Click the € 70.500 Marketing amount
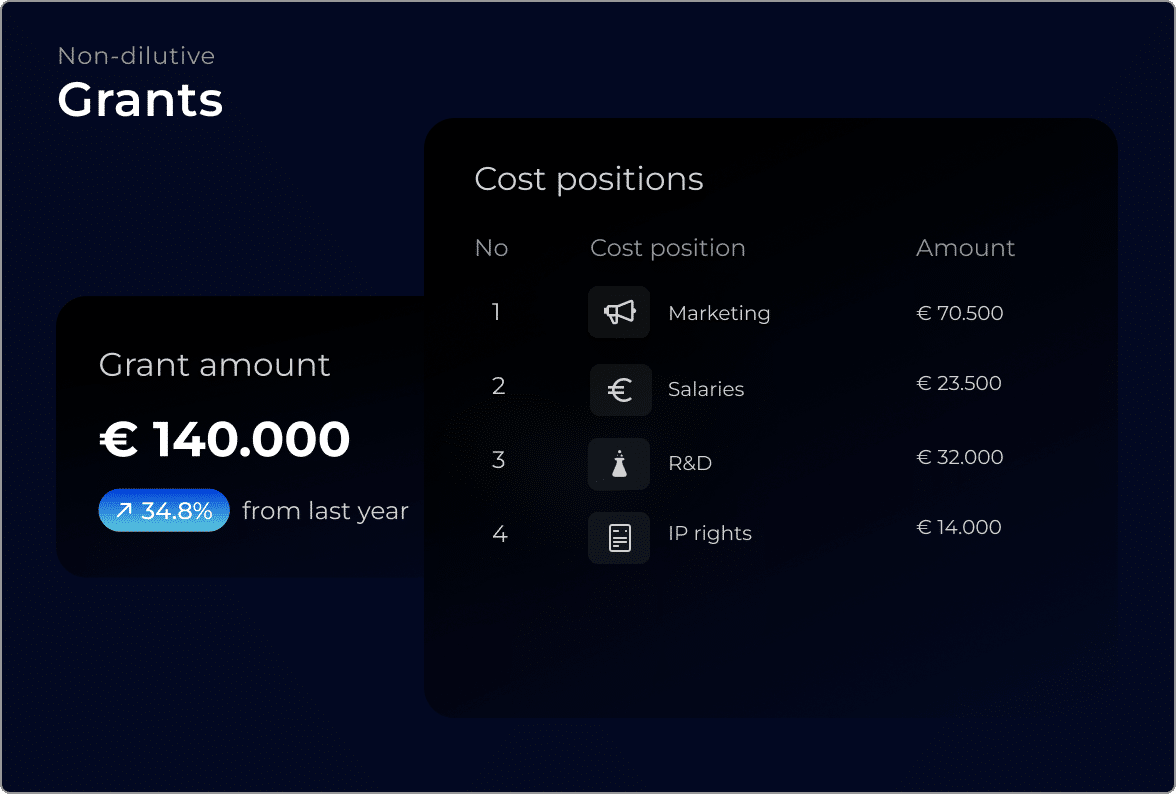1176x794 pixels. point(960,313)
